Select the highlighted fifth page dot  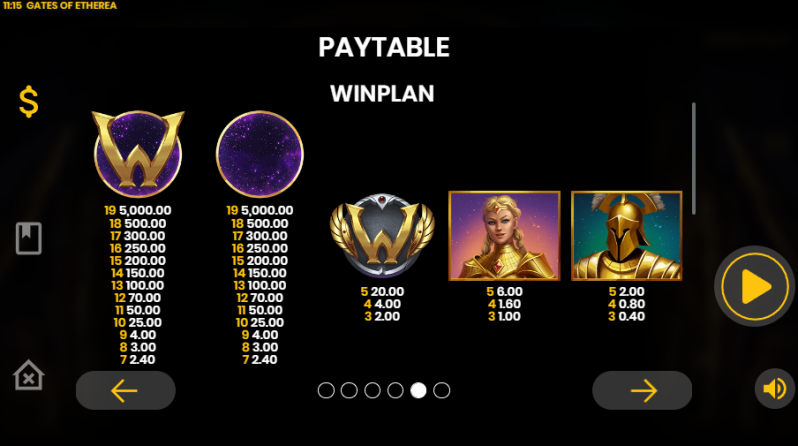[x=418, y=391]
